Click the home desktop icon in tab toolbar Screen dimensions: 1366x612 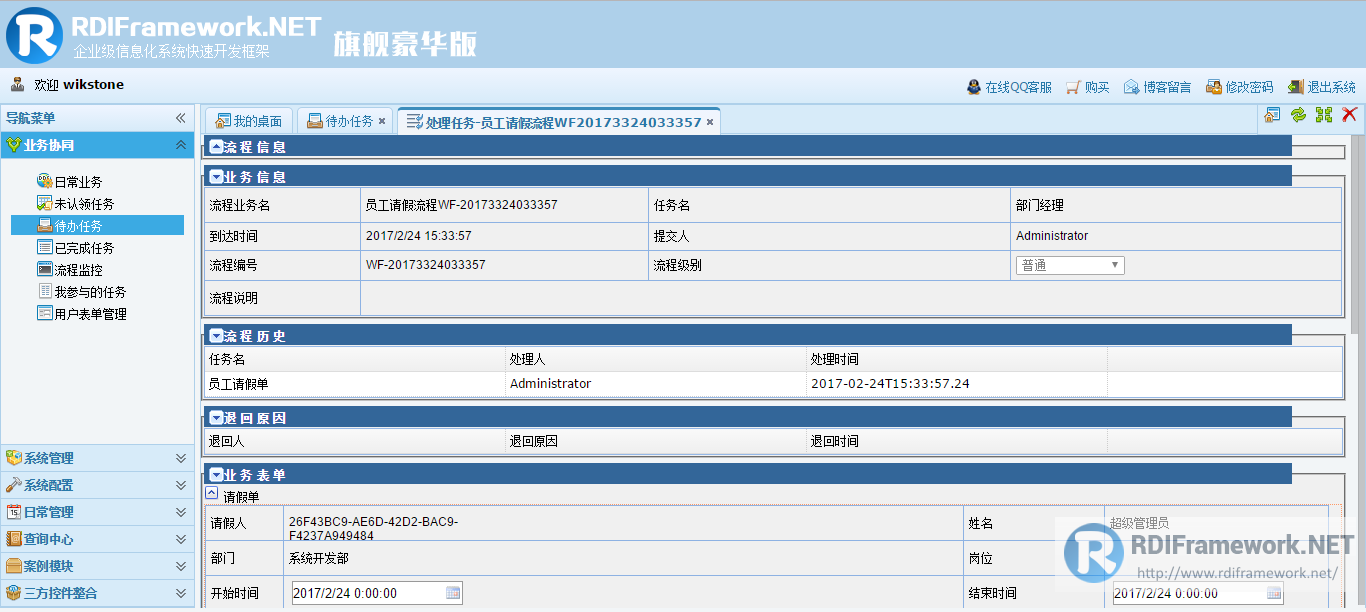click(1272, 115)
